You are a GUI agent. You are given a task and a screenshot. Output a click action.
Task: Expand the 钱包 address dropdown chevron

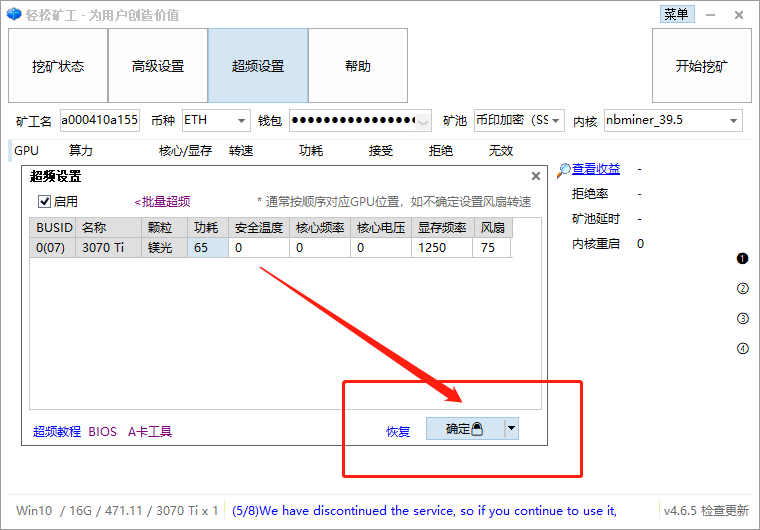pos(423,121)
